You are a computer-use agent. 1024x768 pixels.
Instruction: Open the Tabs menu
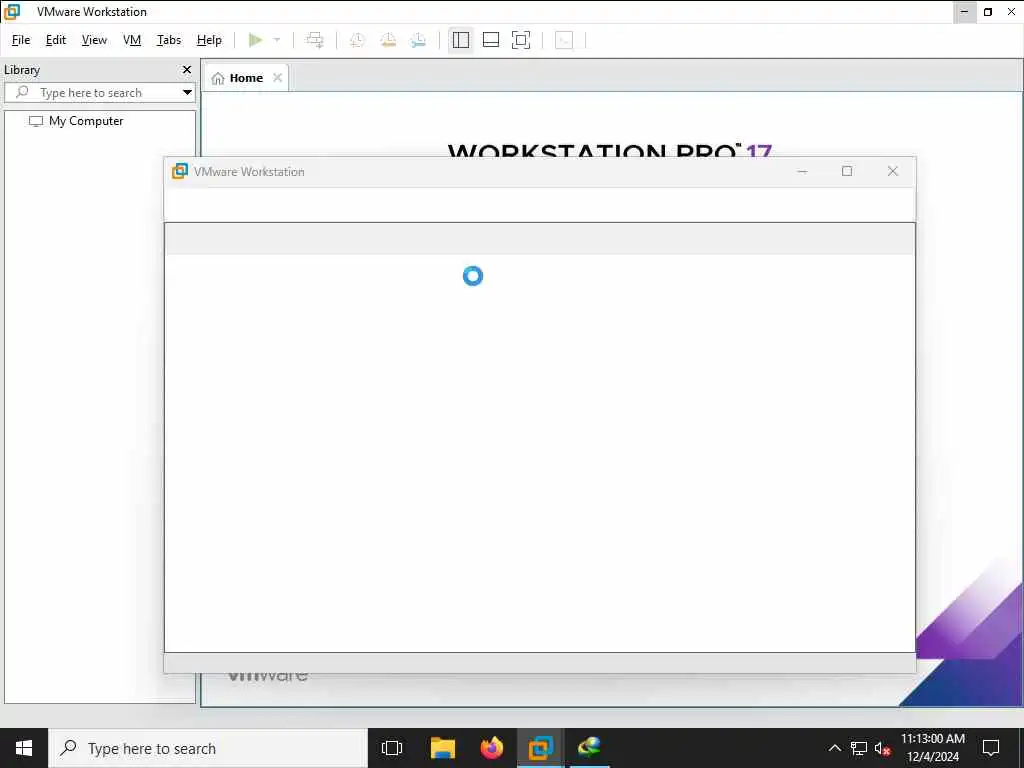[168, 40]
